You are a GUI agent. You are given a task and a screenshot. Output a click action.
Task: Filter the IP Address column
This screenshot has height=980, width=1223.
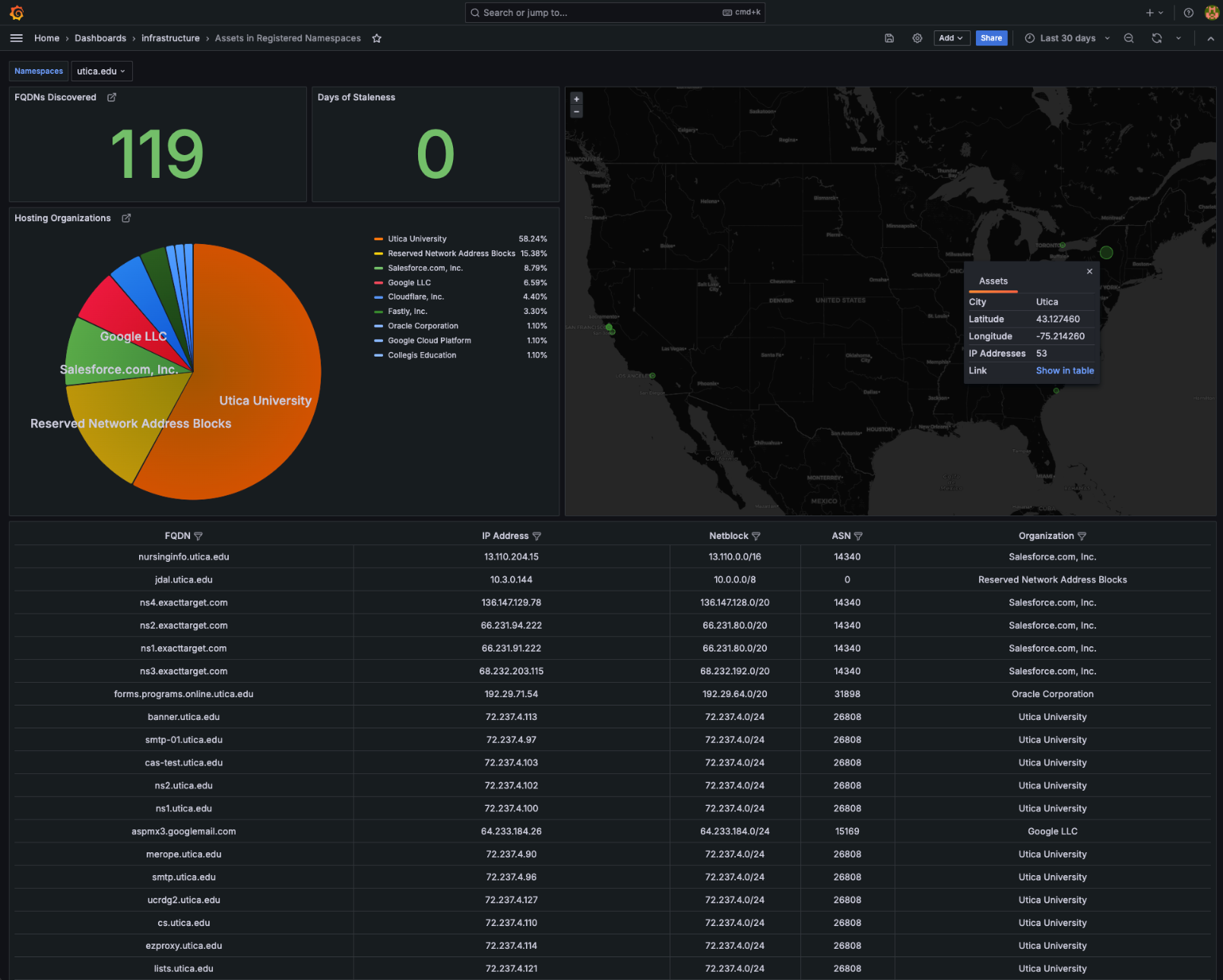(x=537, y=536)
